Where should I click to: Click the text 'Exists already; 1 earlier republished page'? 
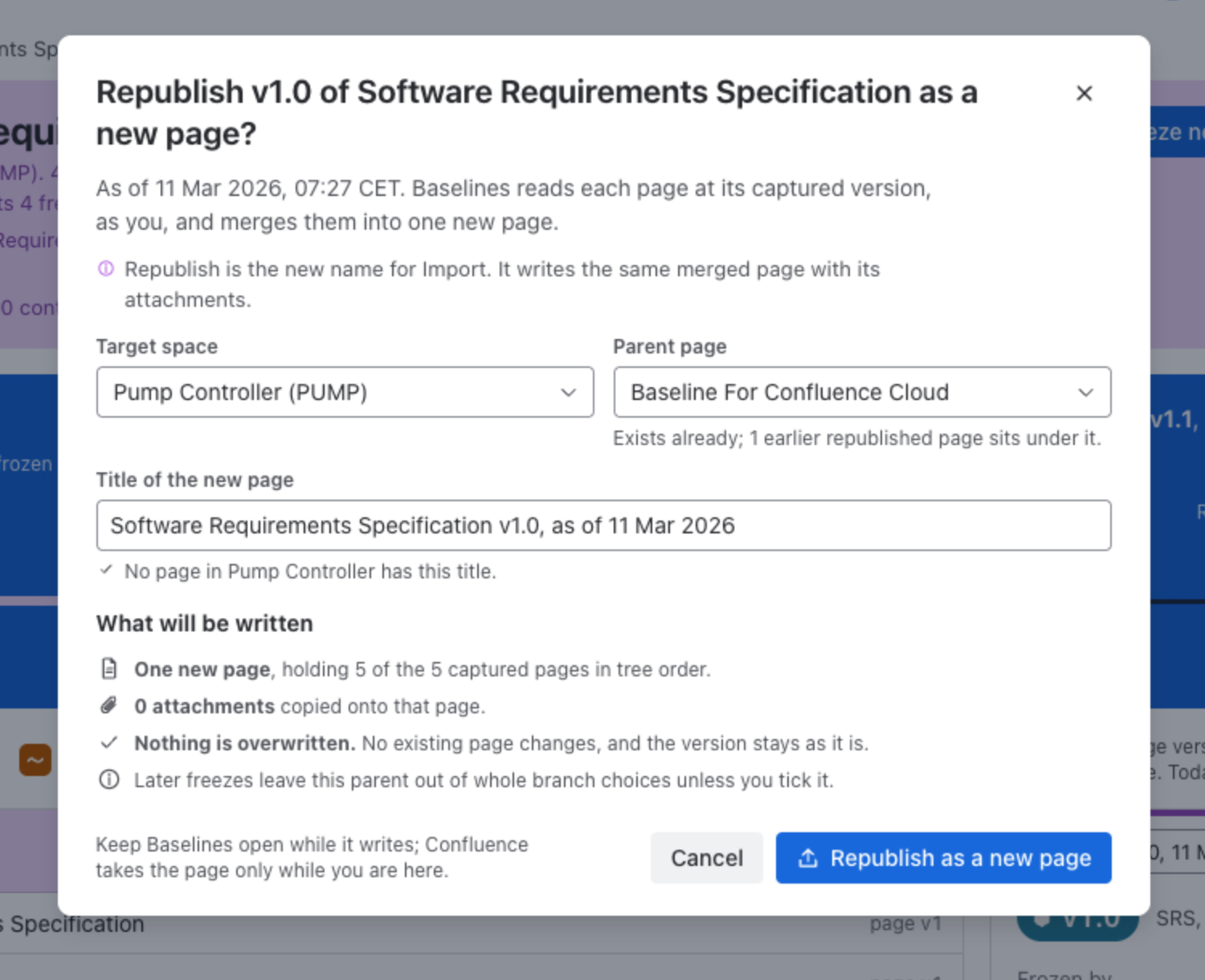pyautogui.click(x=857, y=438)
